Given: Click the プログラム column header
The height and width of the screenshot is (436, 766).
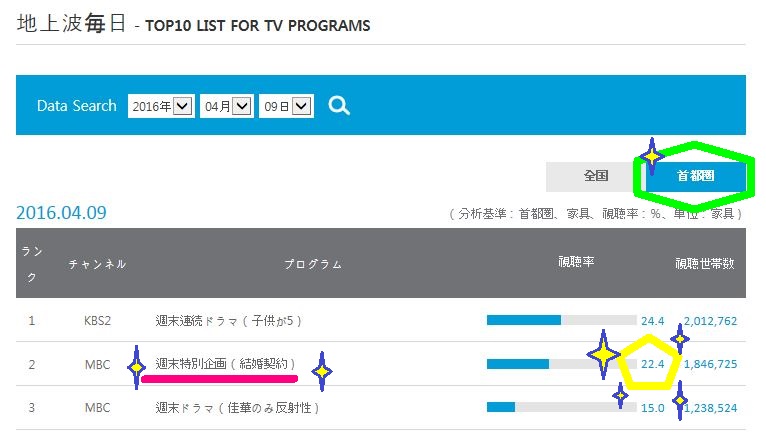Looking at the screenshot, I should [312, 264].
